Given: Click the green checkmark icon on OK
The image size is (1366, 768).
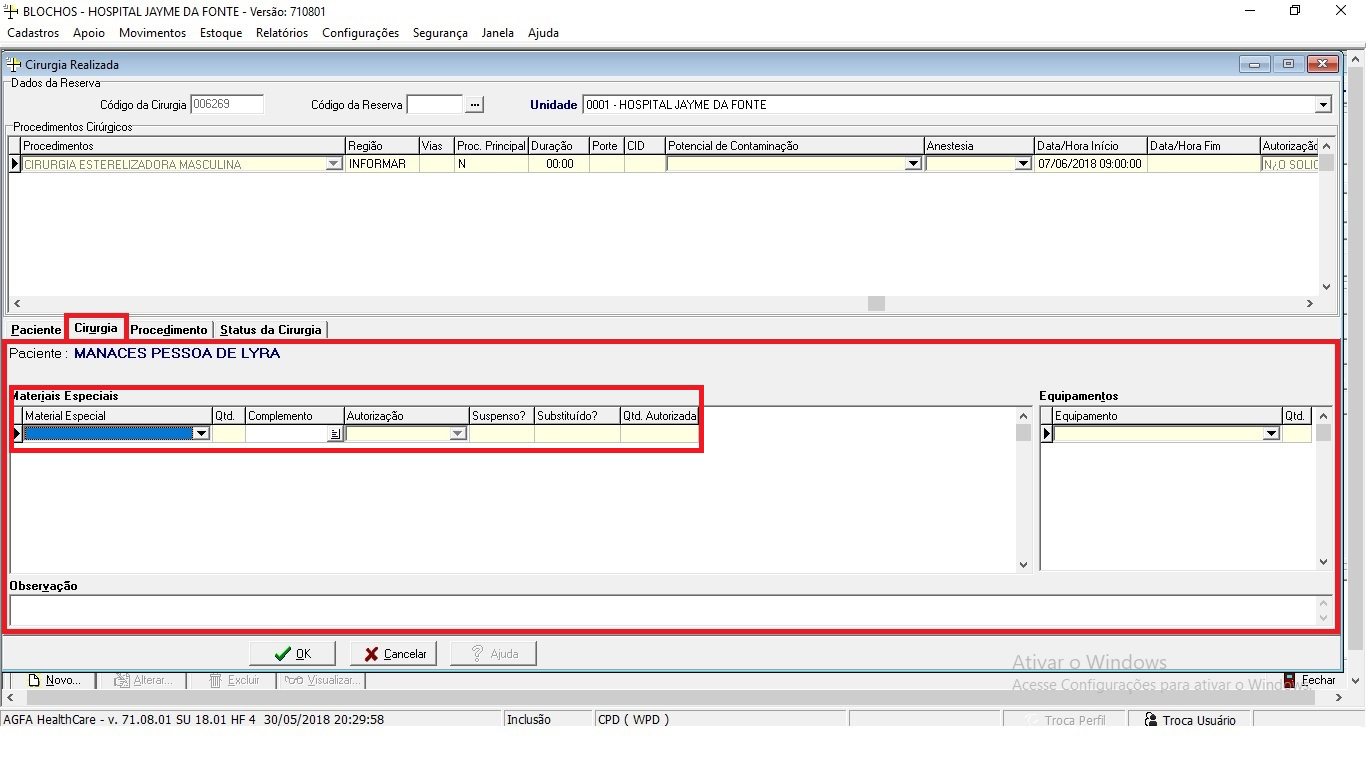Looking at the screenshot, I should click(x=283, y=654).
